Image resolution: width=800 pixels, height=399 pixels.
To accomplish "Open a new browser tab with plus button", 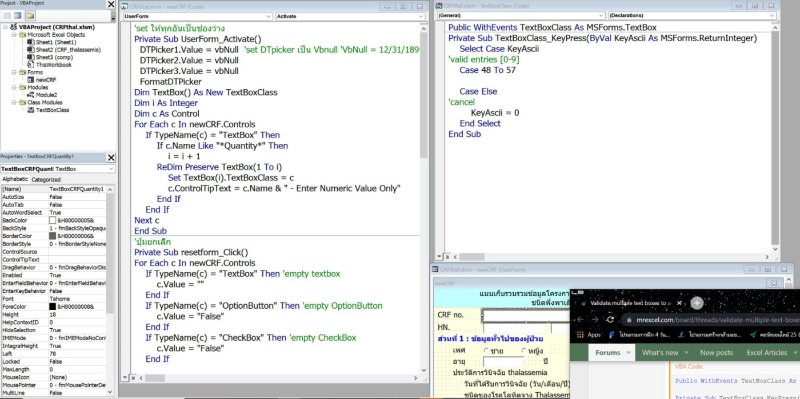I will point(697,303).
